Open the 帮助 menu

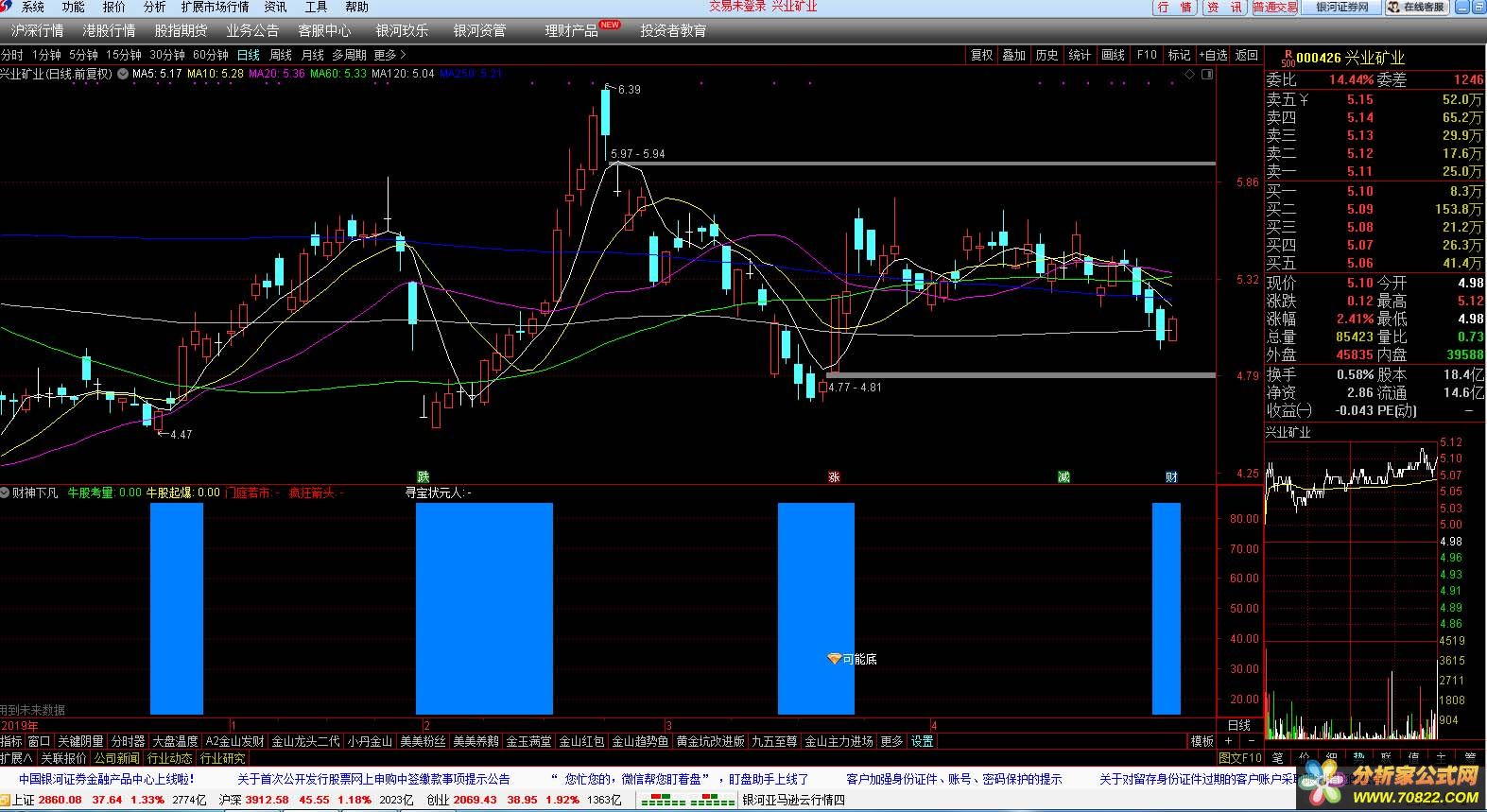pyautogui.click(x=356, y=7)
